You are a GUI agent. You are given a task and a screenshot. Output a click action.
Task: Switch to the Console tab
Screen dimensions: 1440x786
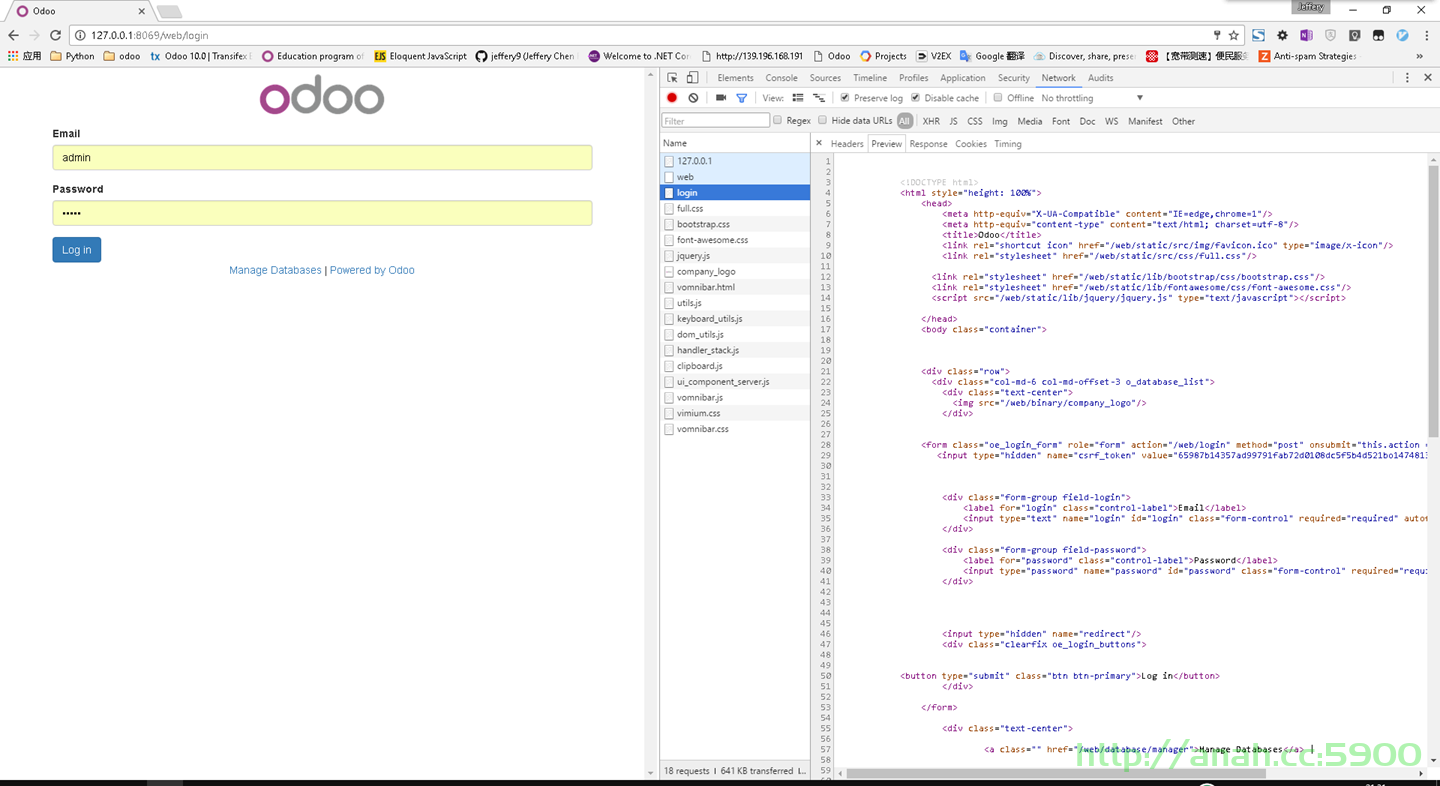point(782,78)
